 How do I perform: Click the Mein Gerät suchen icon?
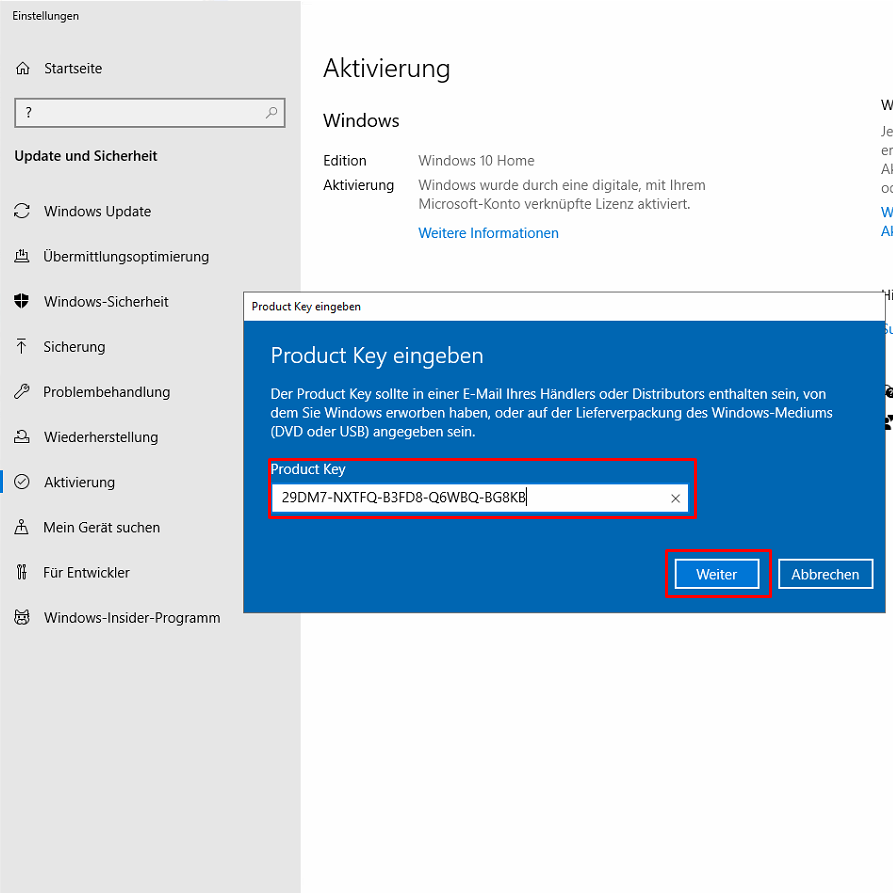[x=22, y=527]
